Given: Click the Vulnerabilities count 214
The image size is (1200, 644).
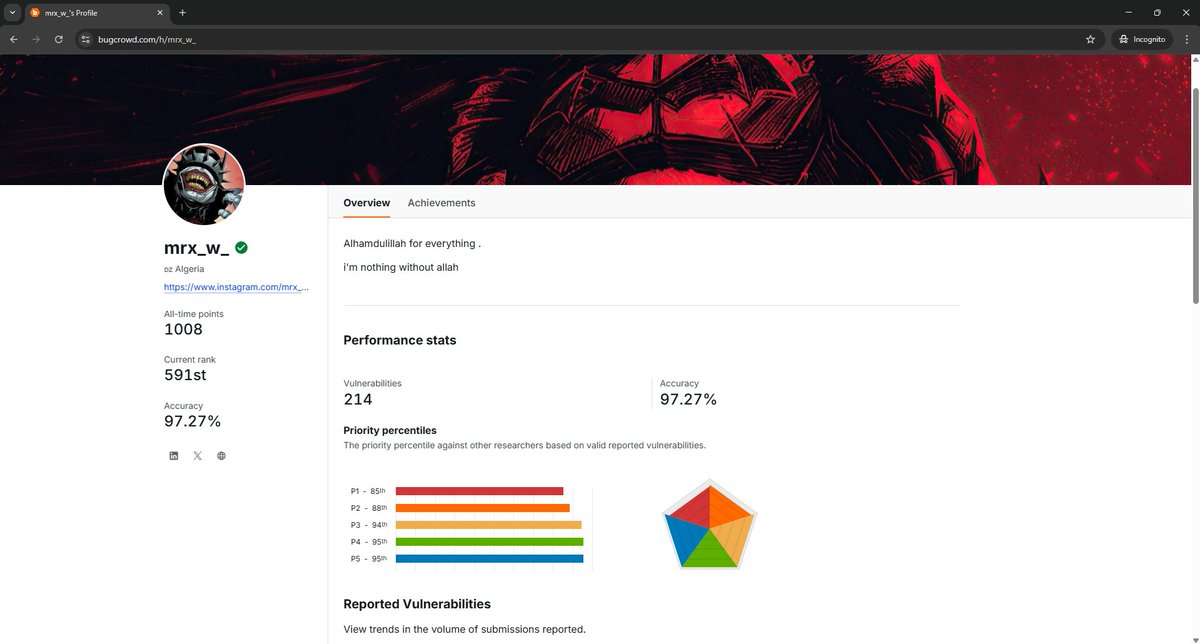Looking at the screenshot, I should click(358, 399).
